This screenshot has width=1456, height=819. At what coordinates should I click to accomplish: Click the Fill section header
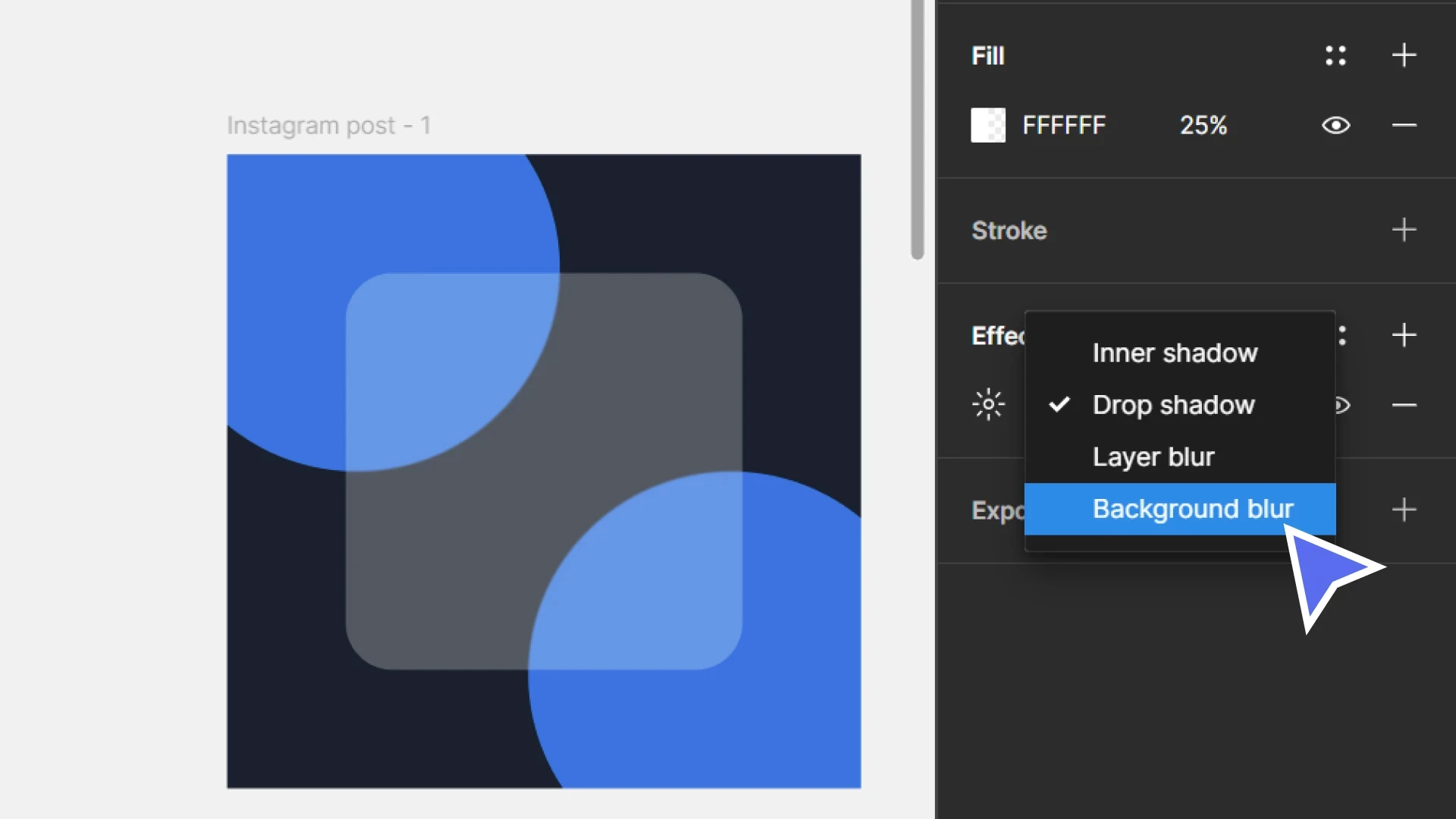pyautogui.click(x=987, y=55)
